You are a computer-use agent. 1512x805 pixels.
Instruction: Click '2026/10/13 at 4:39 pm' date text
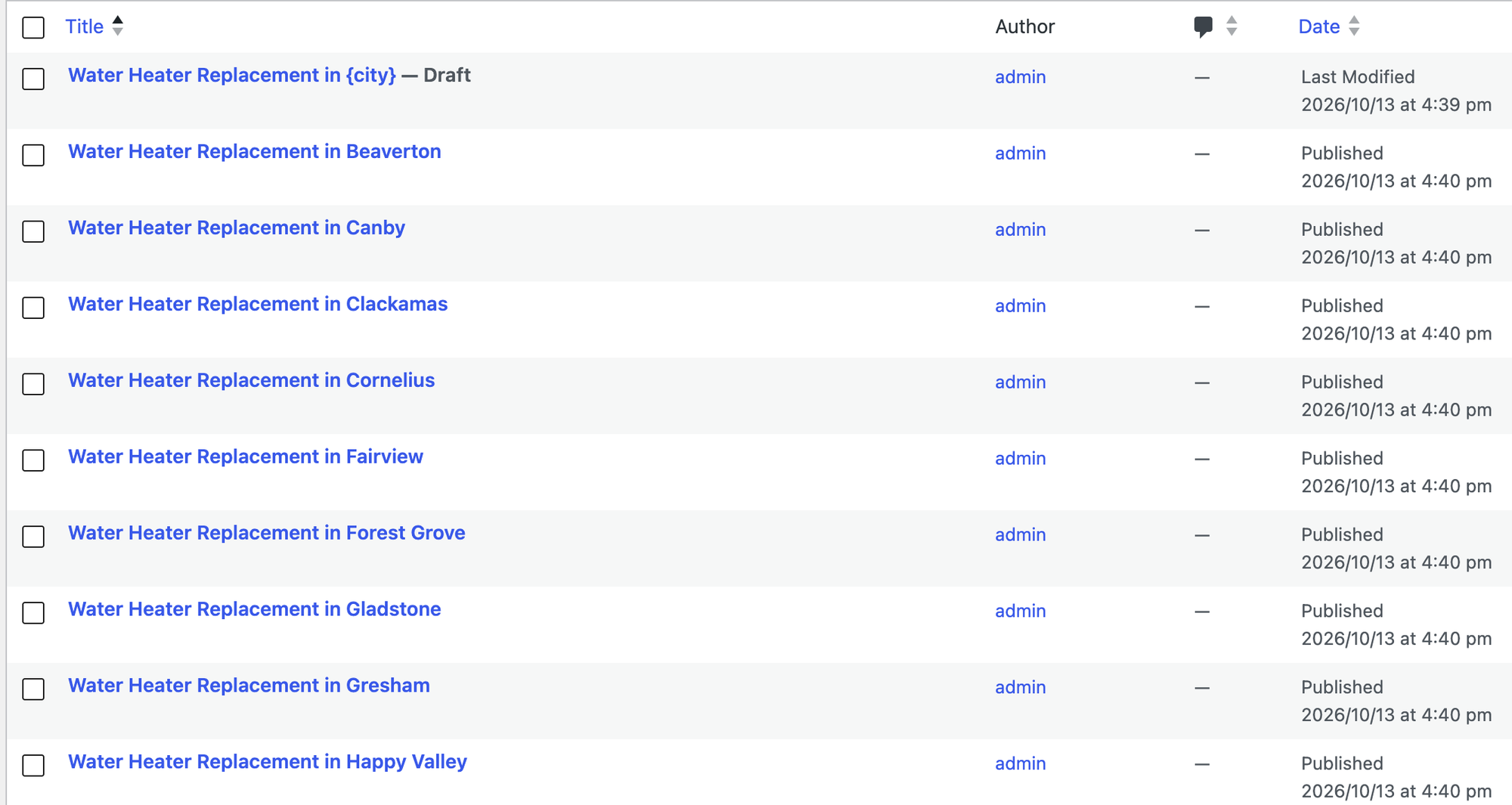pyautogui.click(x=1396, y=105)
